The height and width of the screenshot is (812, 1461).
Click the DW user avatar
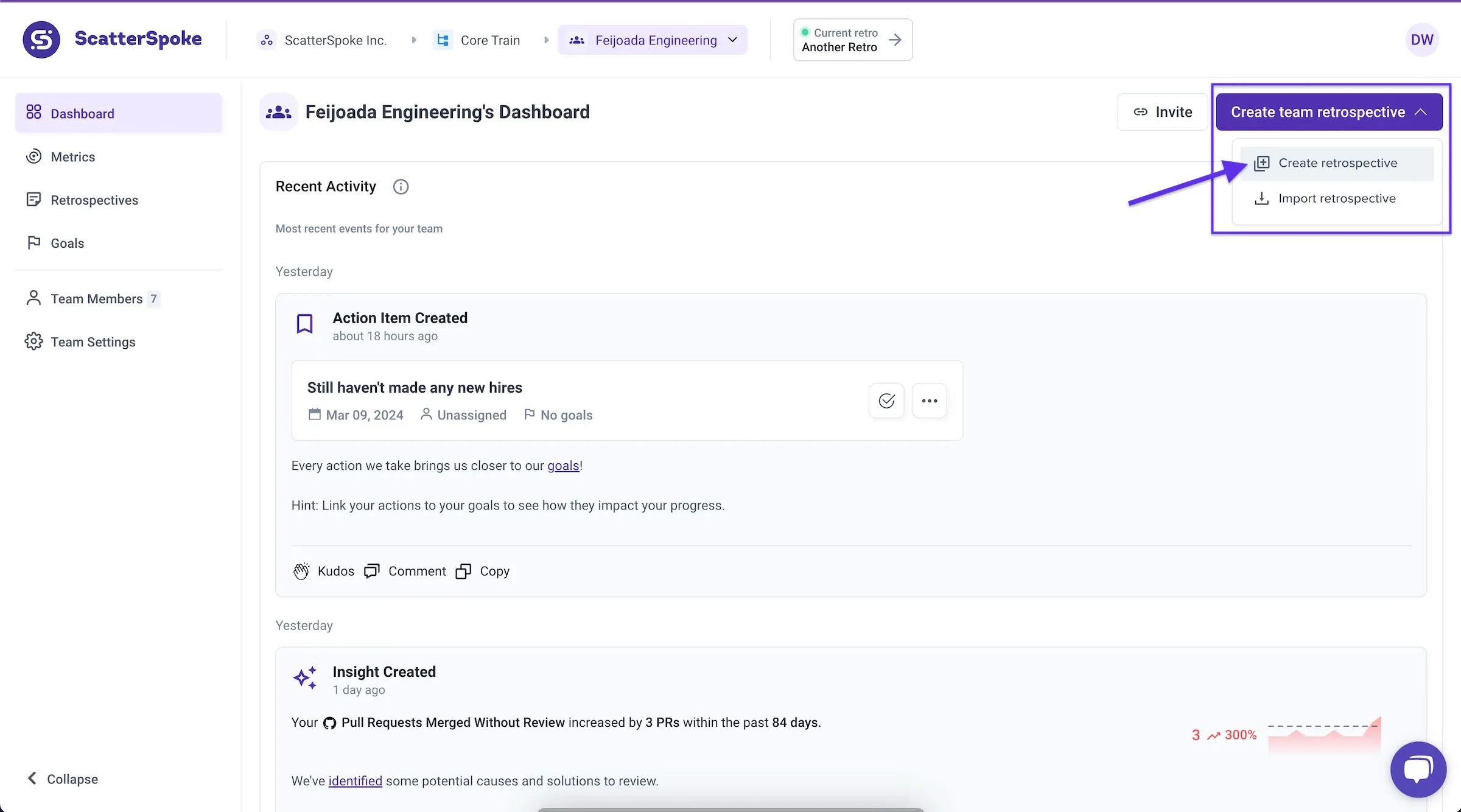pyautogui.click(x=1421, y=40)
